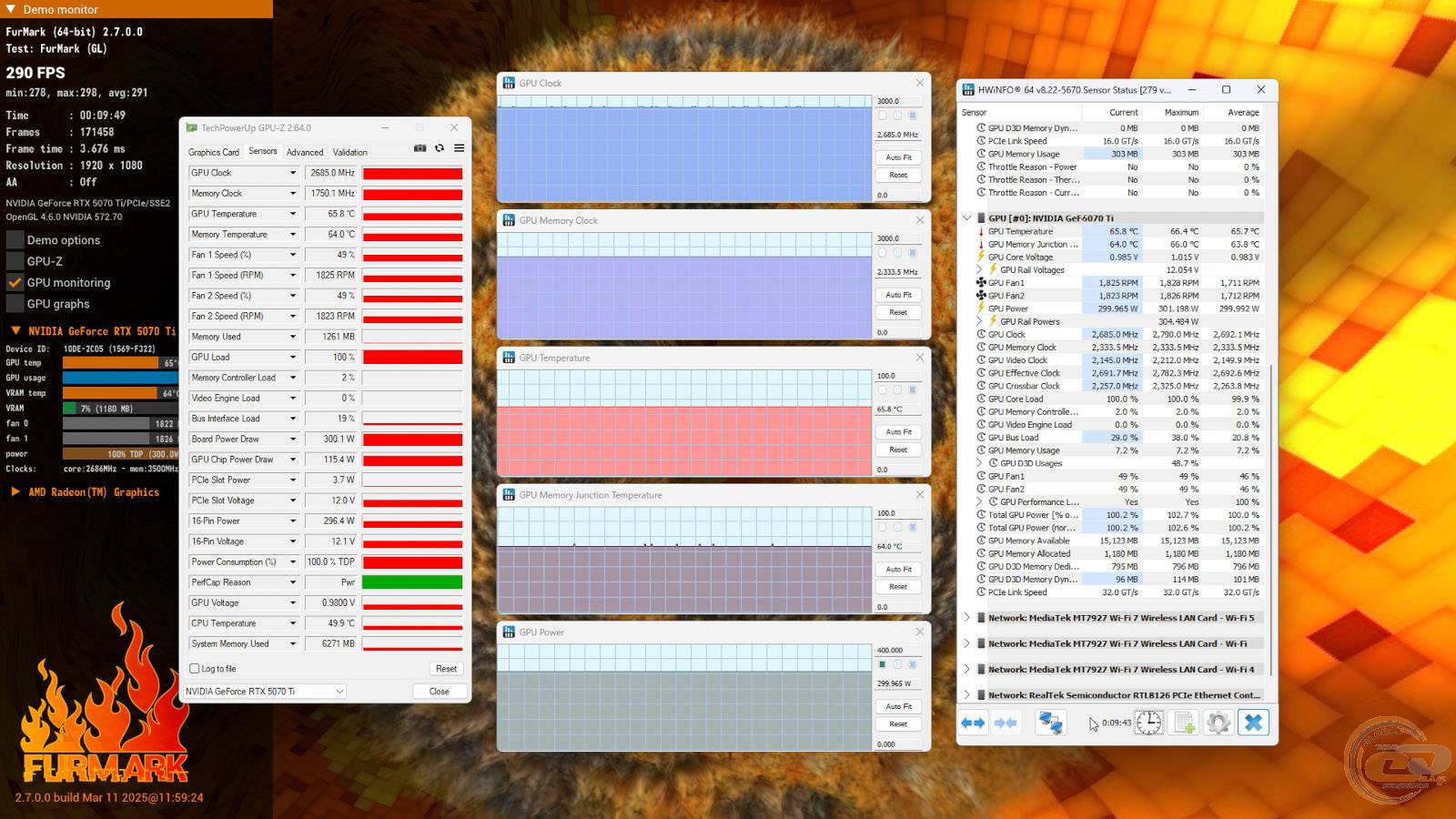Click GPU Temperature thermometer icon in HWiNFO

[981, 231]
